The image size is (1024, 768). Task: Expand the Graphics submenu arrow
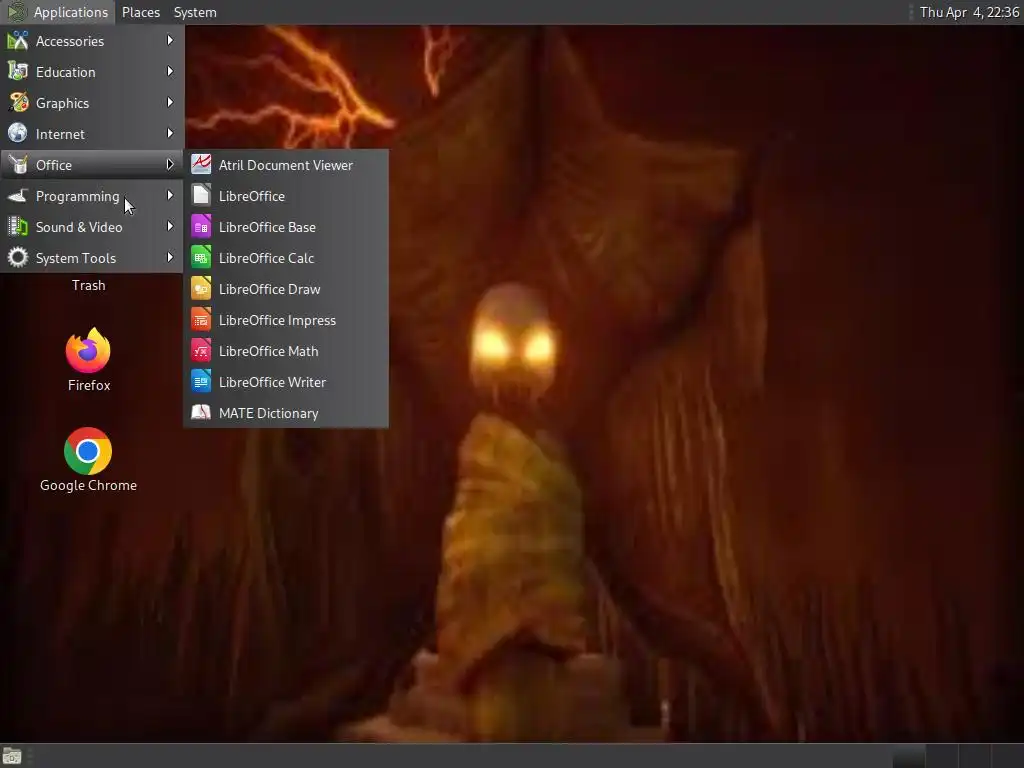point(170,103)
